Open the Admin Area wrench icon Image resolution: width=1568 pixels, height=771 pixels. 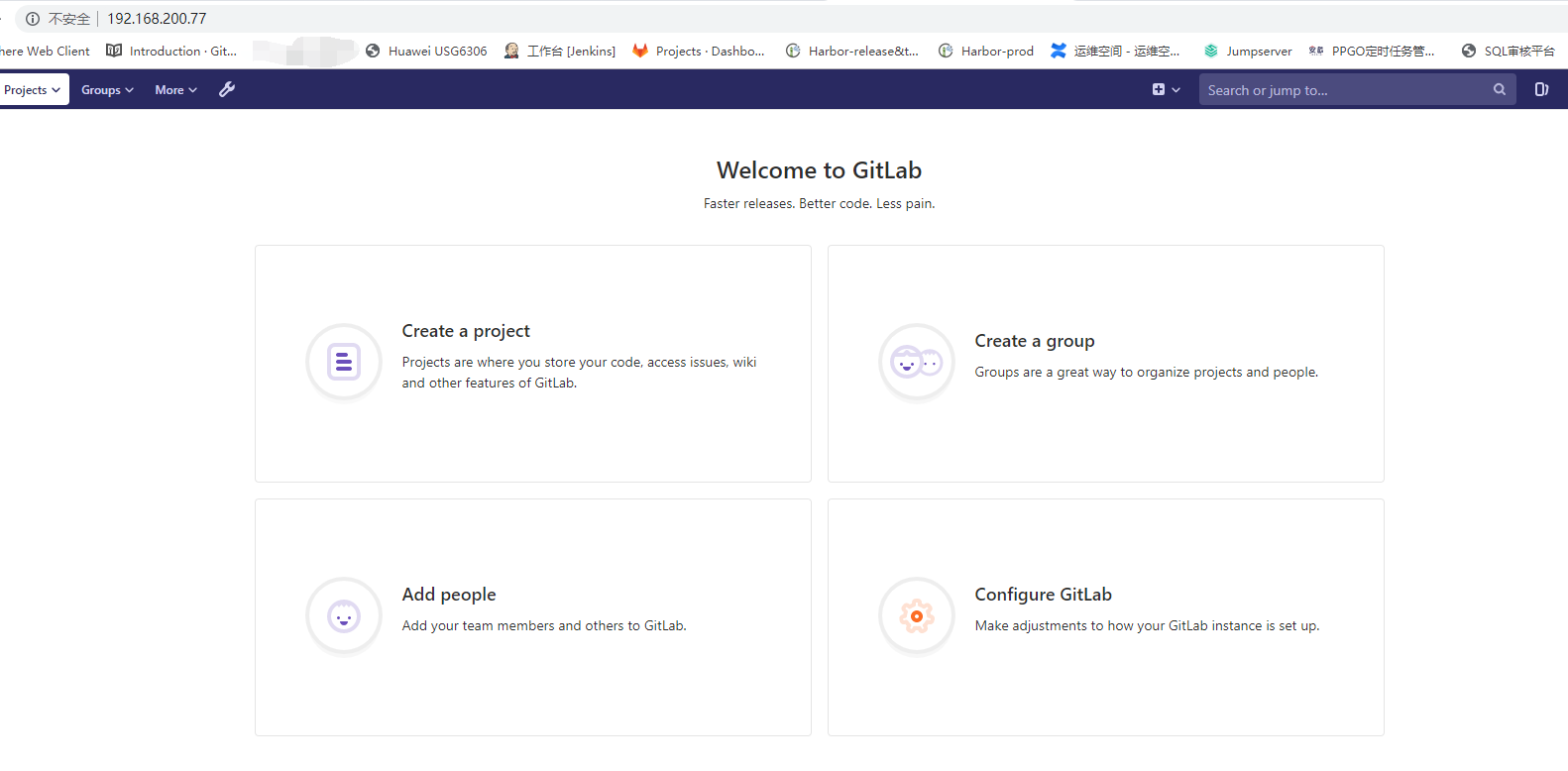pyautogui.click(x=227, y=89)
